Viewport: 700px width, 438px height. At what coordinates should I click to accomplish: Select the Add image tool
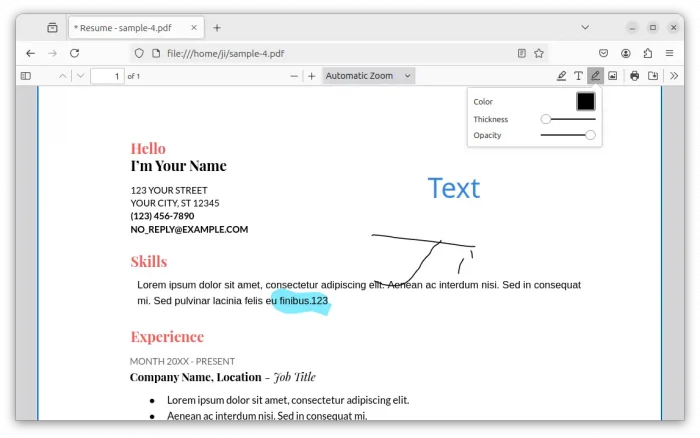pos(613,76)
